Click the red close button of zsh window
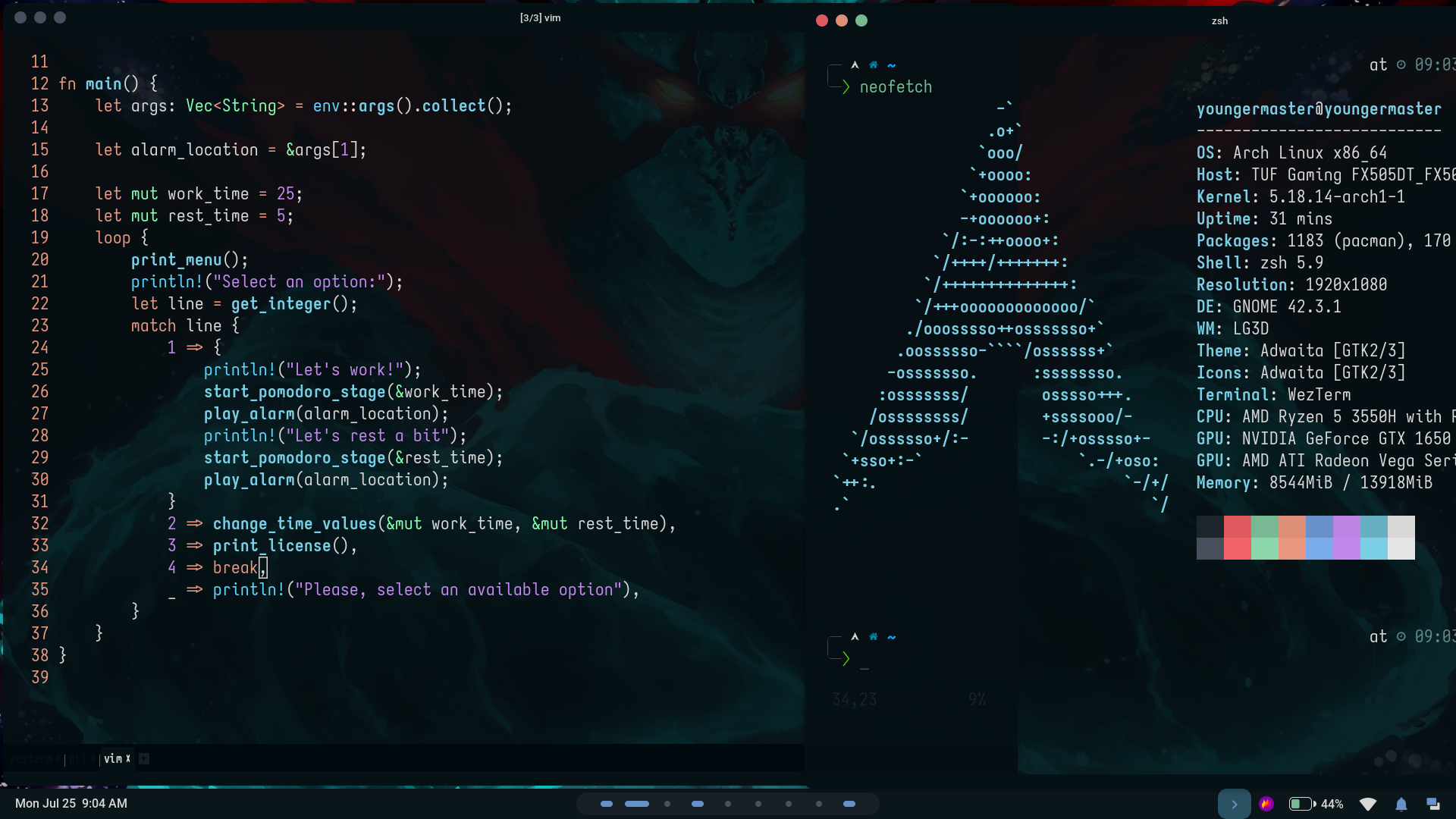The height and width of the screenshot is (819, 1456). point(822,20)
